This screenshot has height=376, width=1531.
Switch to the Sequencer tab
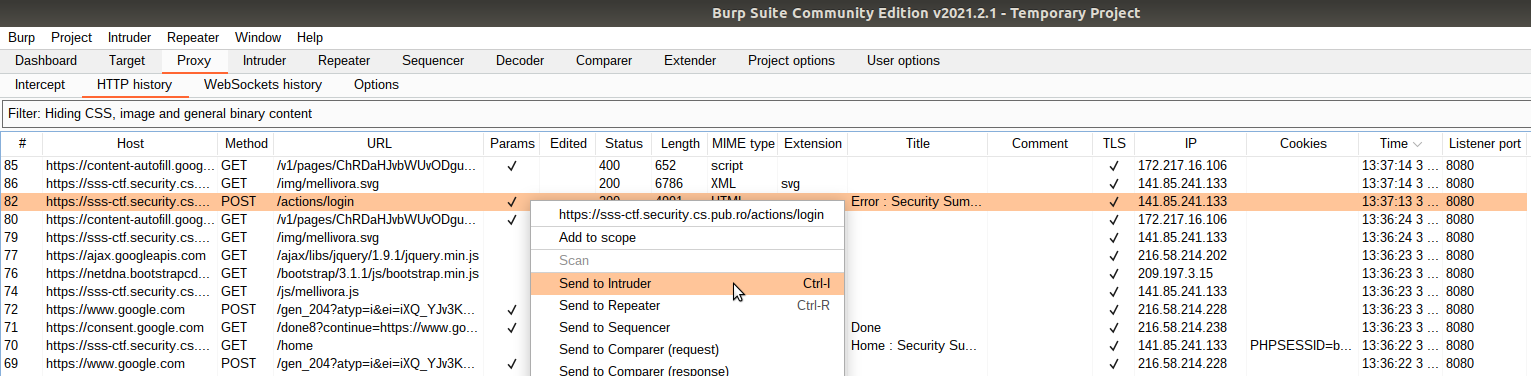point(433,61)
